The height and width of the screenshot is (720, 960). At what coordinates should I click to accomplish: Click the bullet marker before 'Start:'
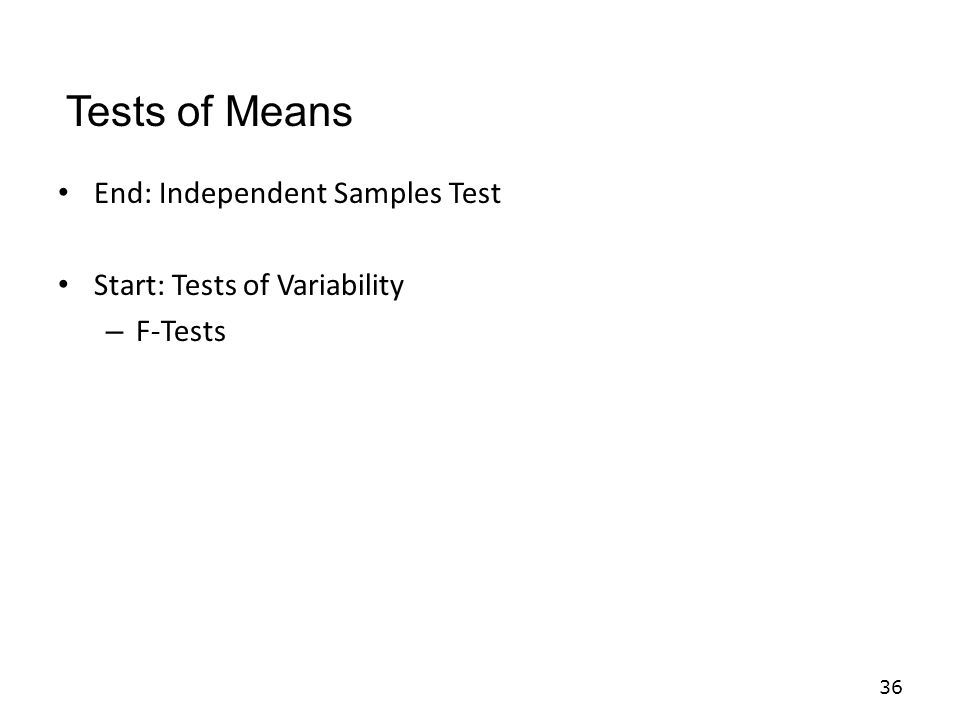[x=63, y=285]
